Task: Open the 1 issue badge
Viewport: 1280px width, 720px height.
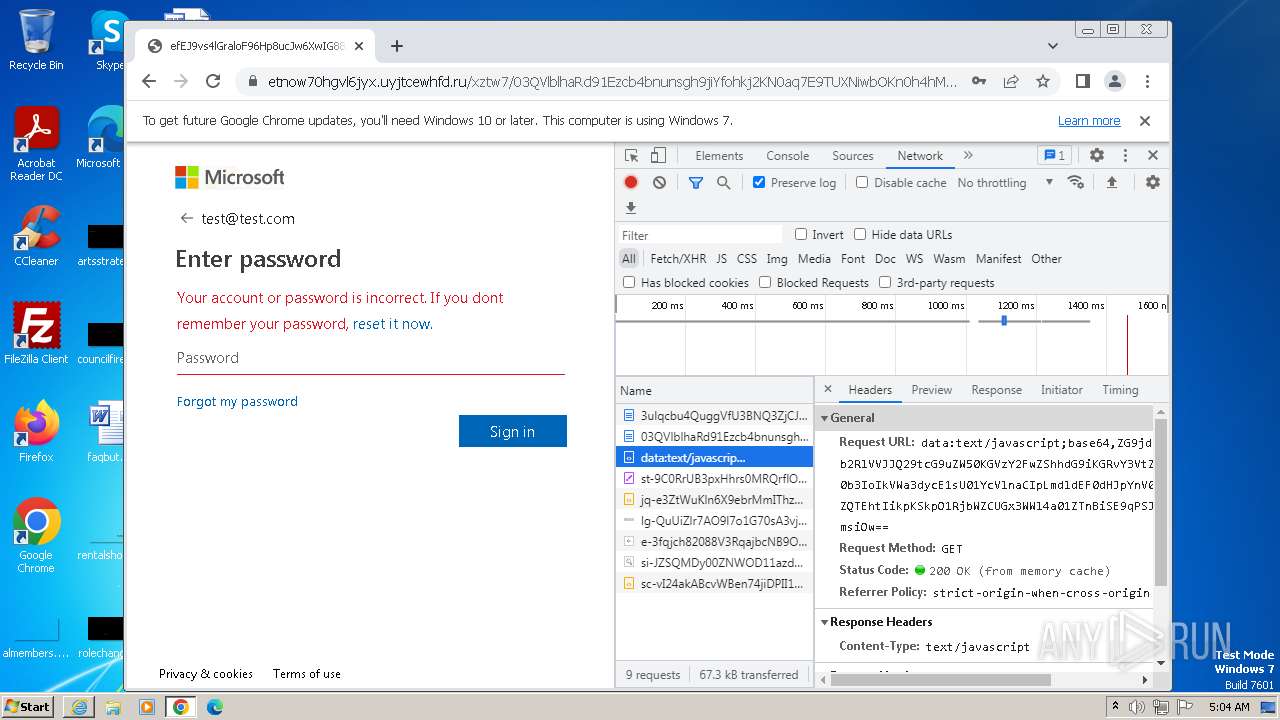Action: (1054, 156)
